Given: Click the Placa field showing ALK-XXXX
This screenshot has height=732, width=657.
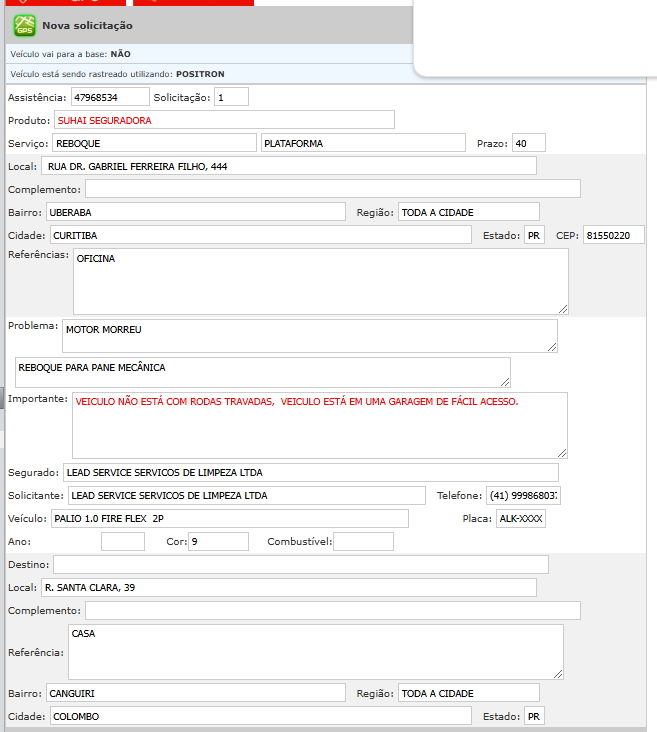Looking at the screenshot, I should tap(521, 518).
